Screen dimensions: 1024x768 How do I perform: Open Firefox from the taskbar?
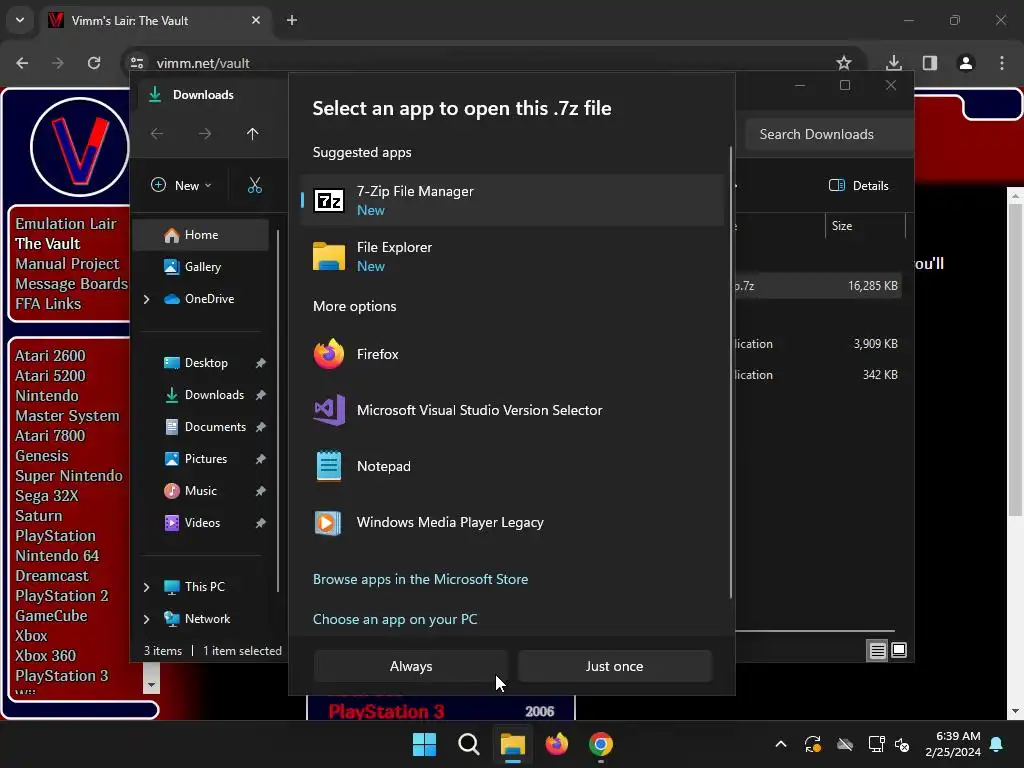click(x=556, y=744)
